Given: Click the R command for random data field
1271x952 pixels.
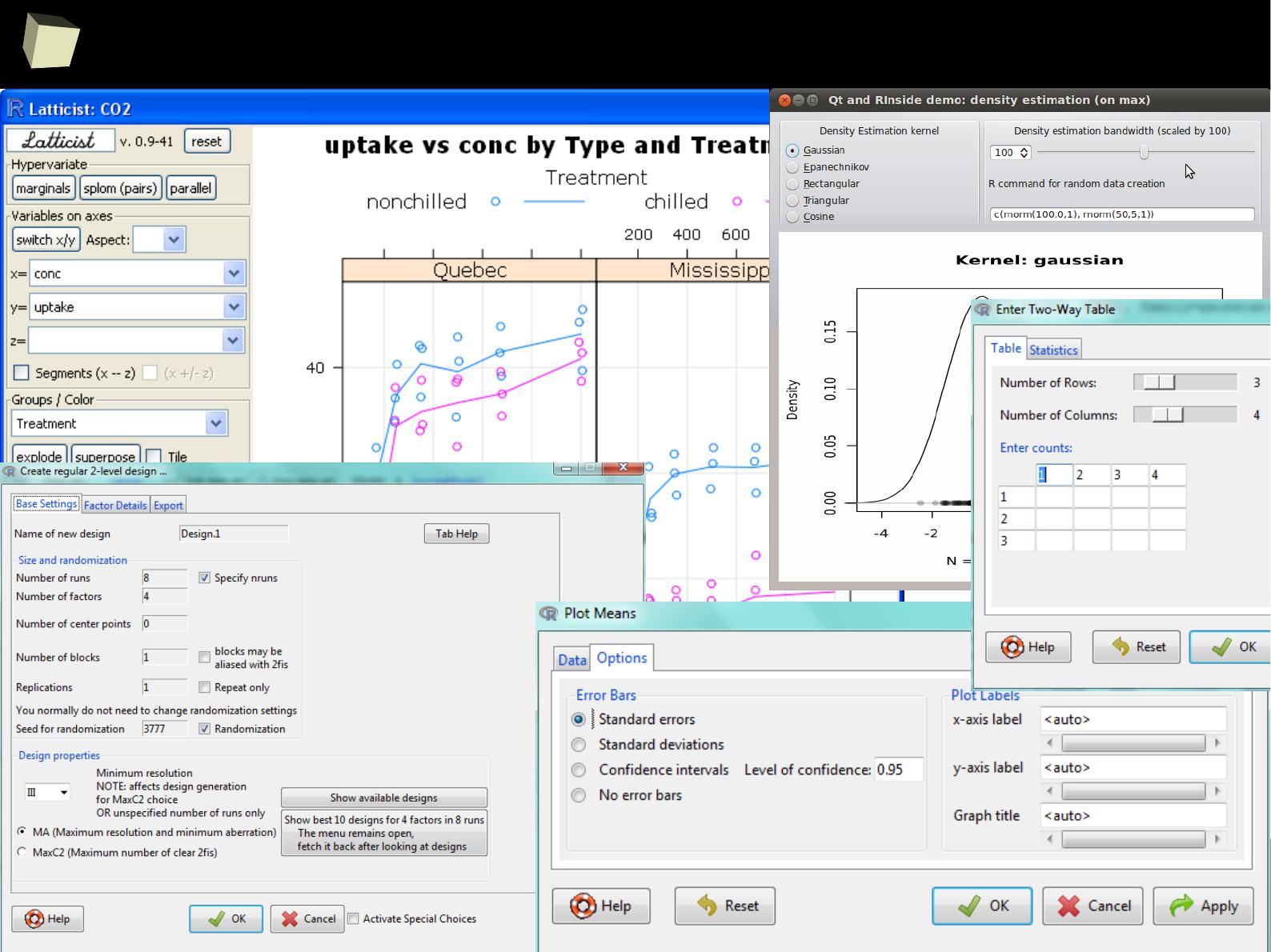Looking at the screenshot, I should point(1122,214).
